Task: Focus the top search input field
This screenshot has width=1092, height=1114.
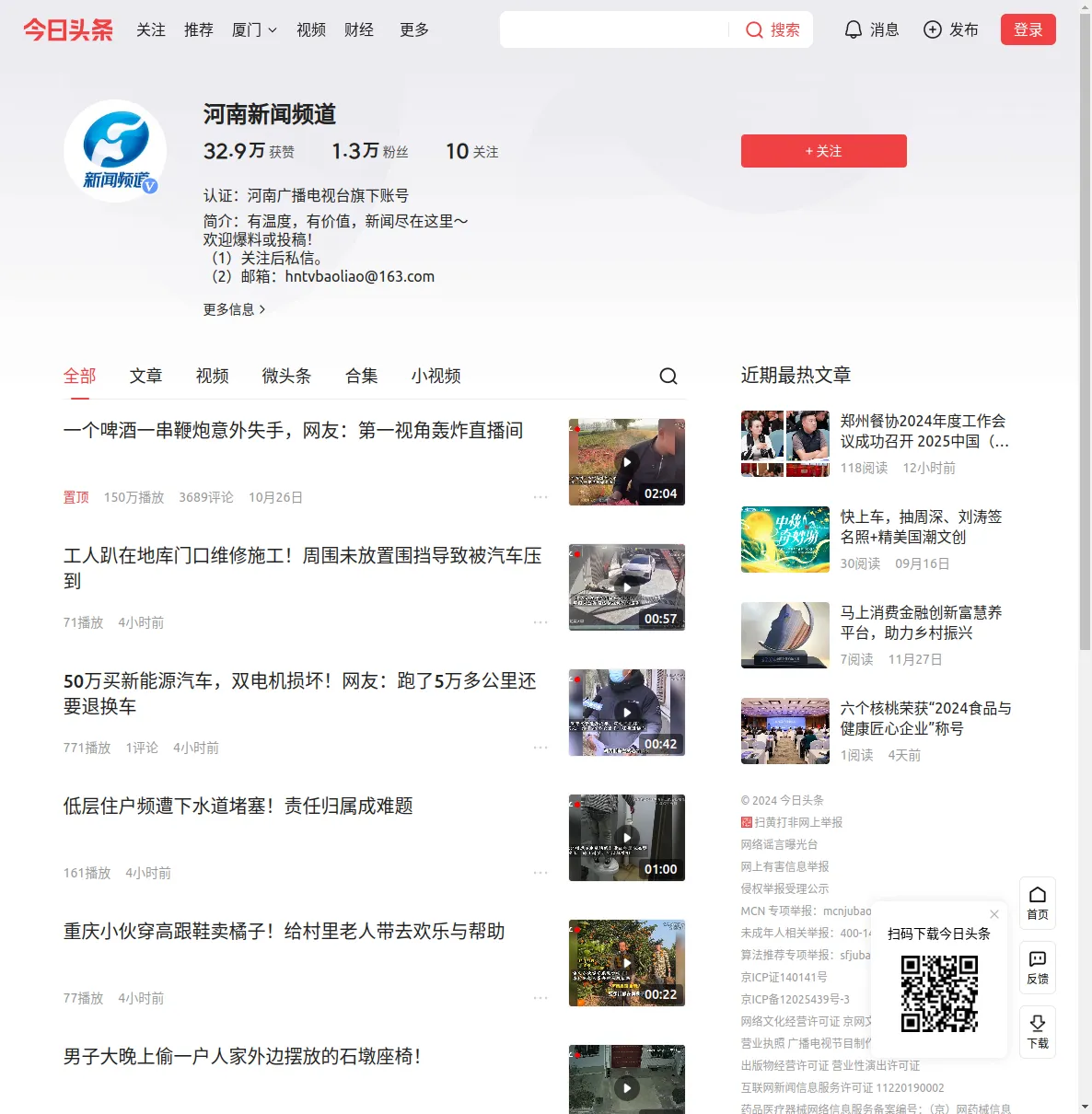Action: [614, 29]
